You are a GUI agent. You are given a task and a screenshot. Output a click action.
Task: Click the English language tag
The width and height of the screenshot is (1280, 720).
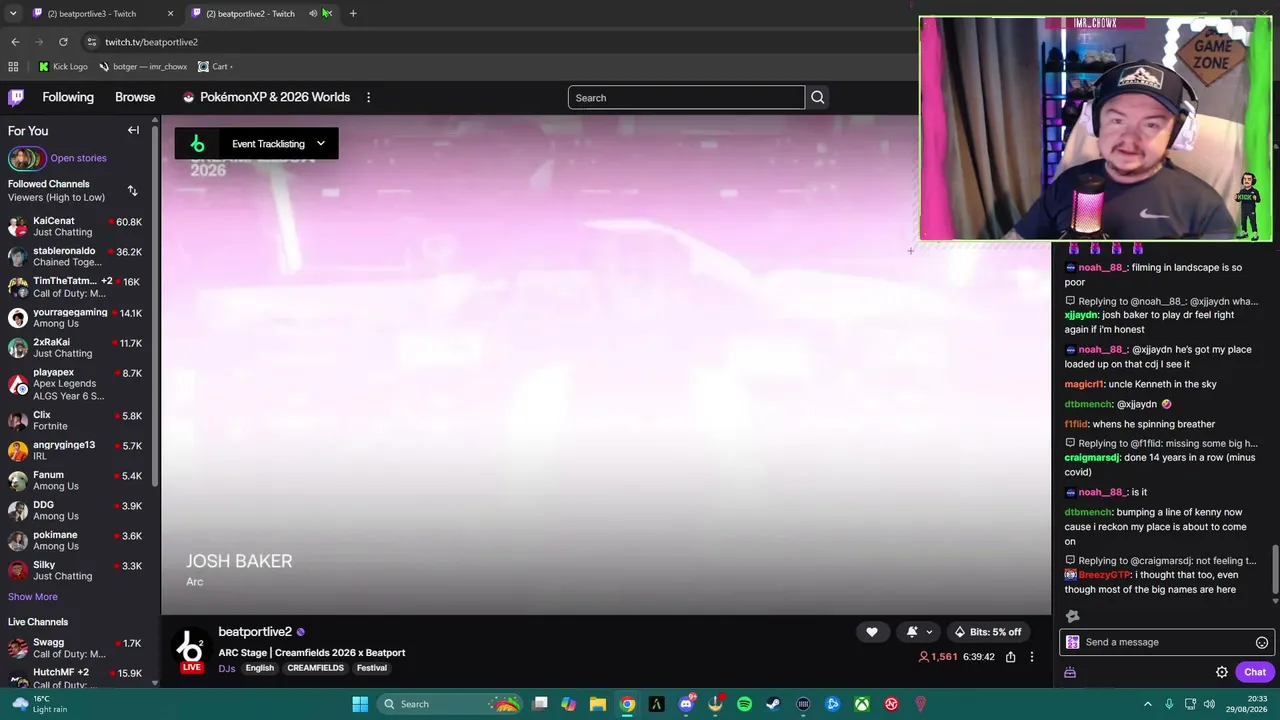pos(259,668)
